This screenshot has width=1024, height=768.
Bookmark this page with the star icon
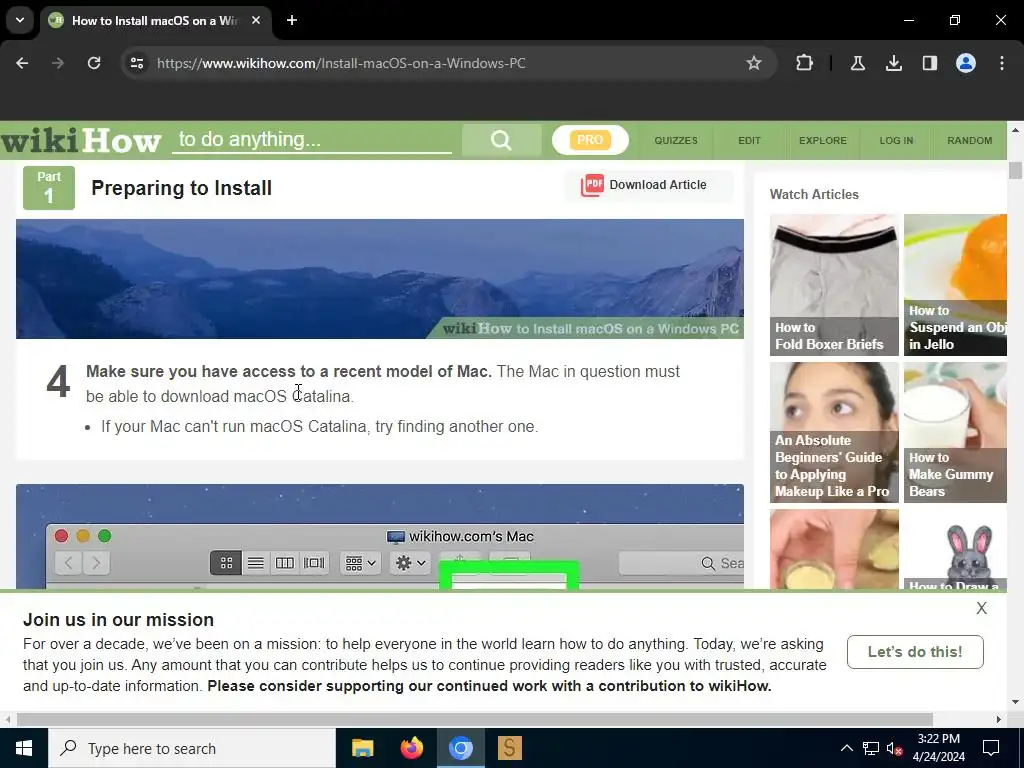(x=754, y=63)
